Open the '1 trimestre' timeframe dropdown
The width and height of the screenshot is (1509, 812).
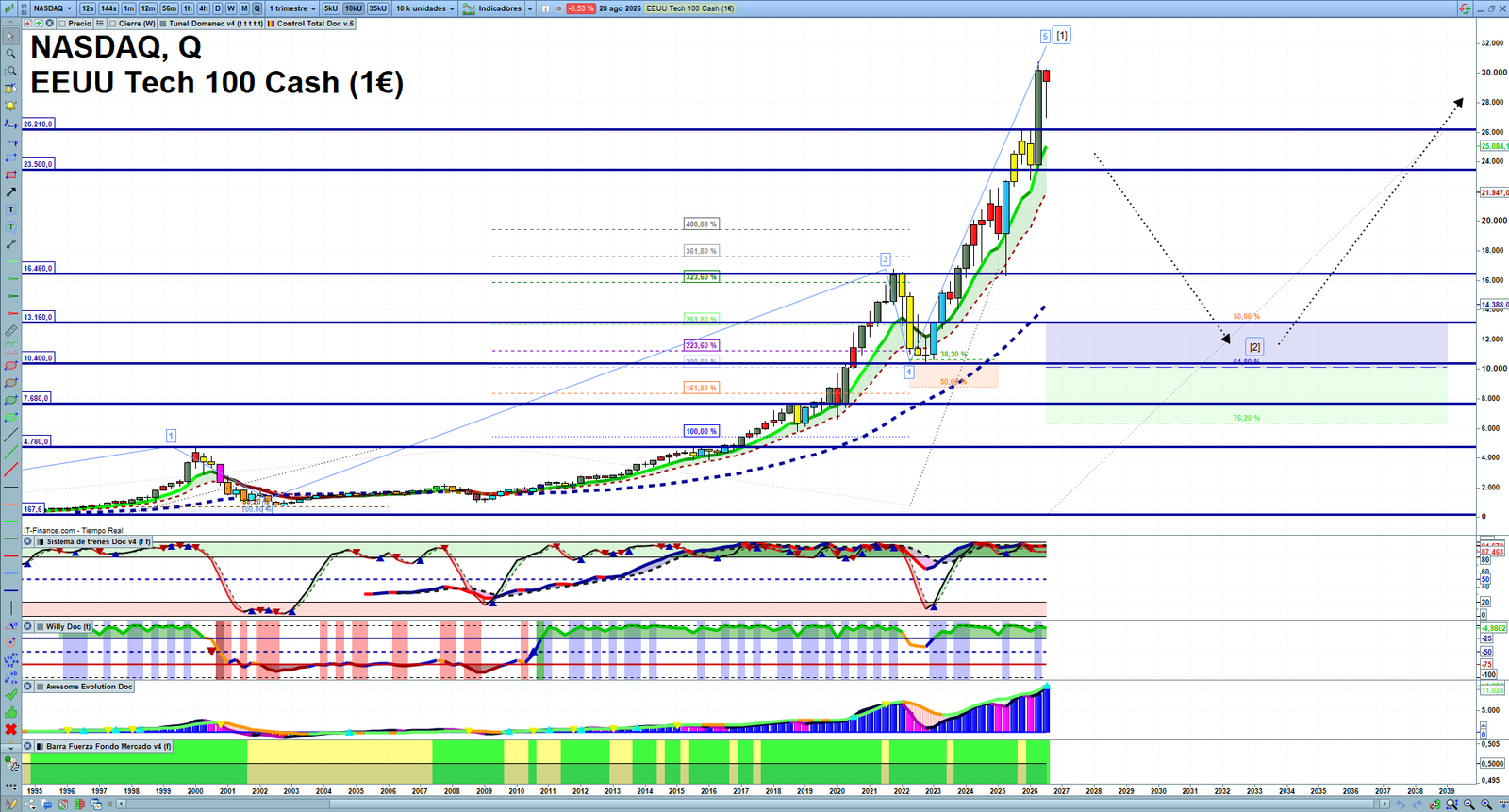click(291, 8)
